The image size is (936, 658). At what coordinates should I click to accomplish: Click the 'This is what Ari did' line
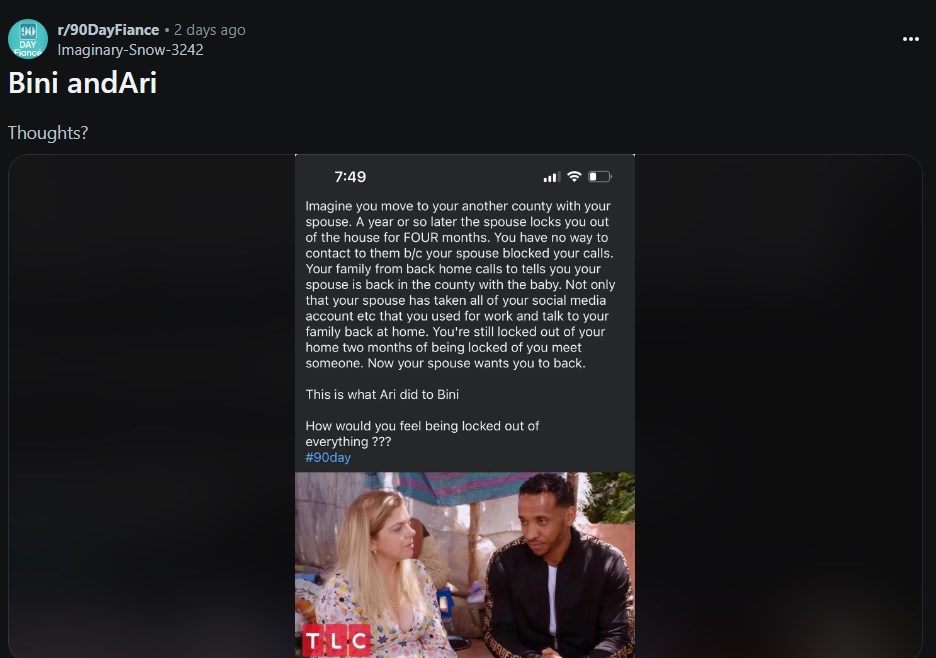pos(382,395)
